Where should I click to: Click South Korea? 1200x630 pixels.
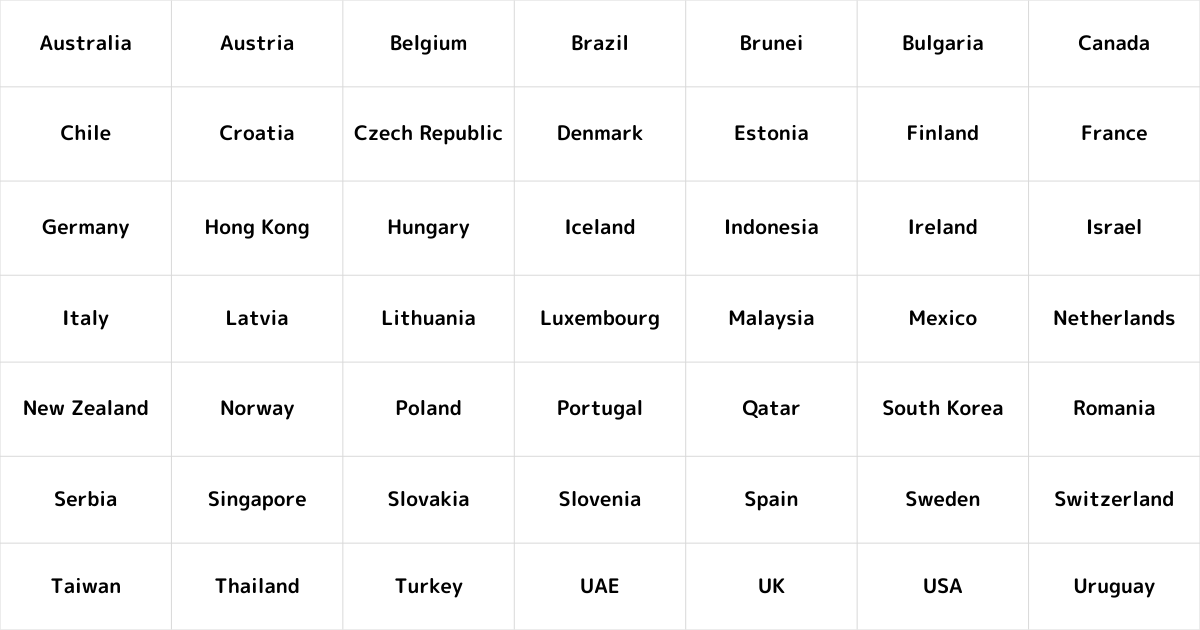[x=943, y=408]
